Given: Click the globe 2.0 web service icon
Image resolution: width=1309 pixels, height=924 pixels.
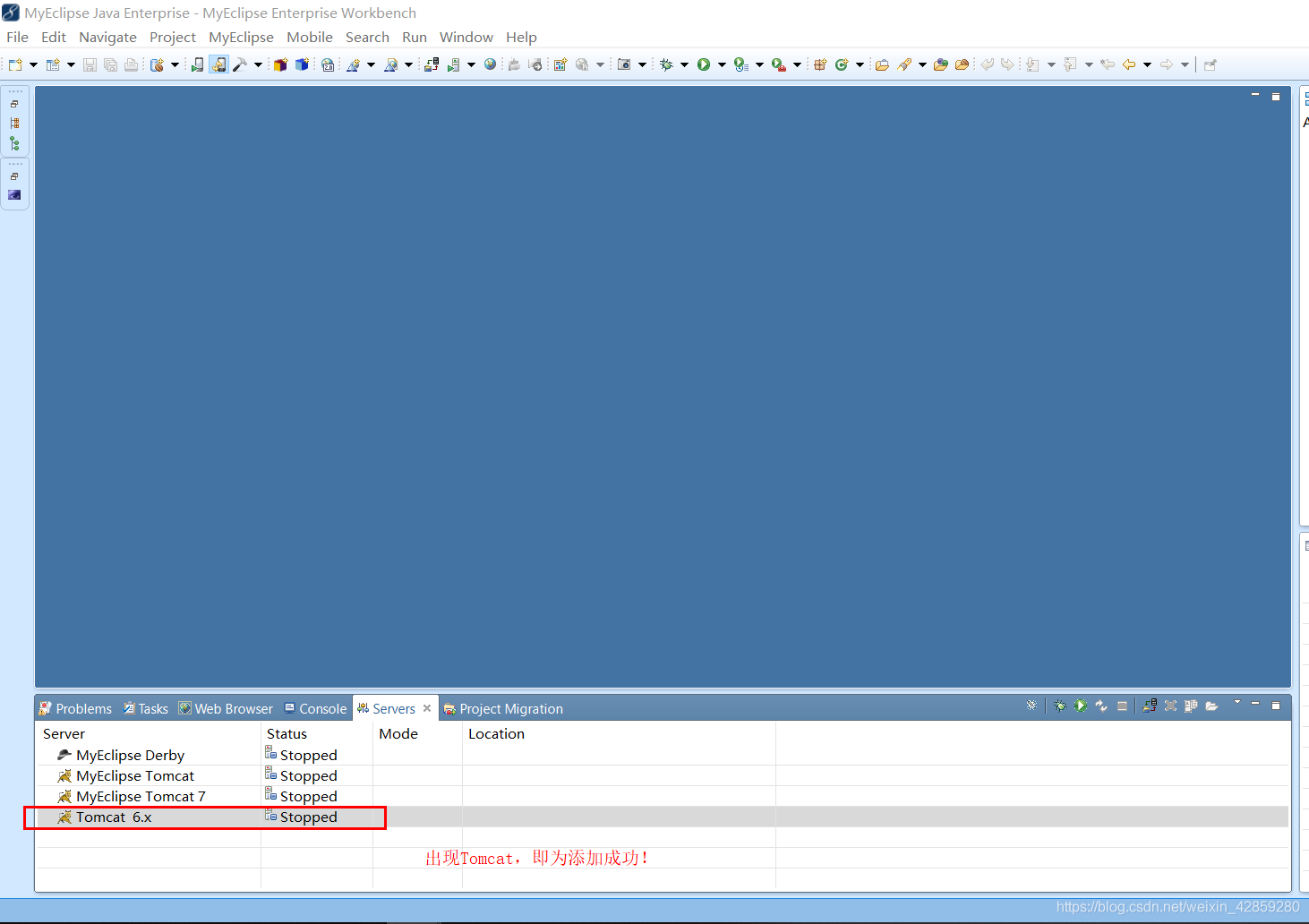Looking at the screenshot, I should point(328,64).
